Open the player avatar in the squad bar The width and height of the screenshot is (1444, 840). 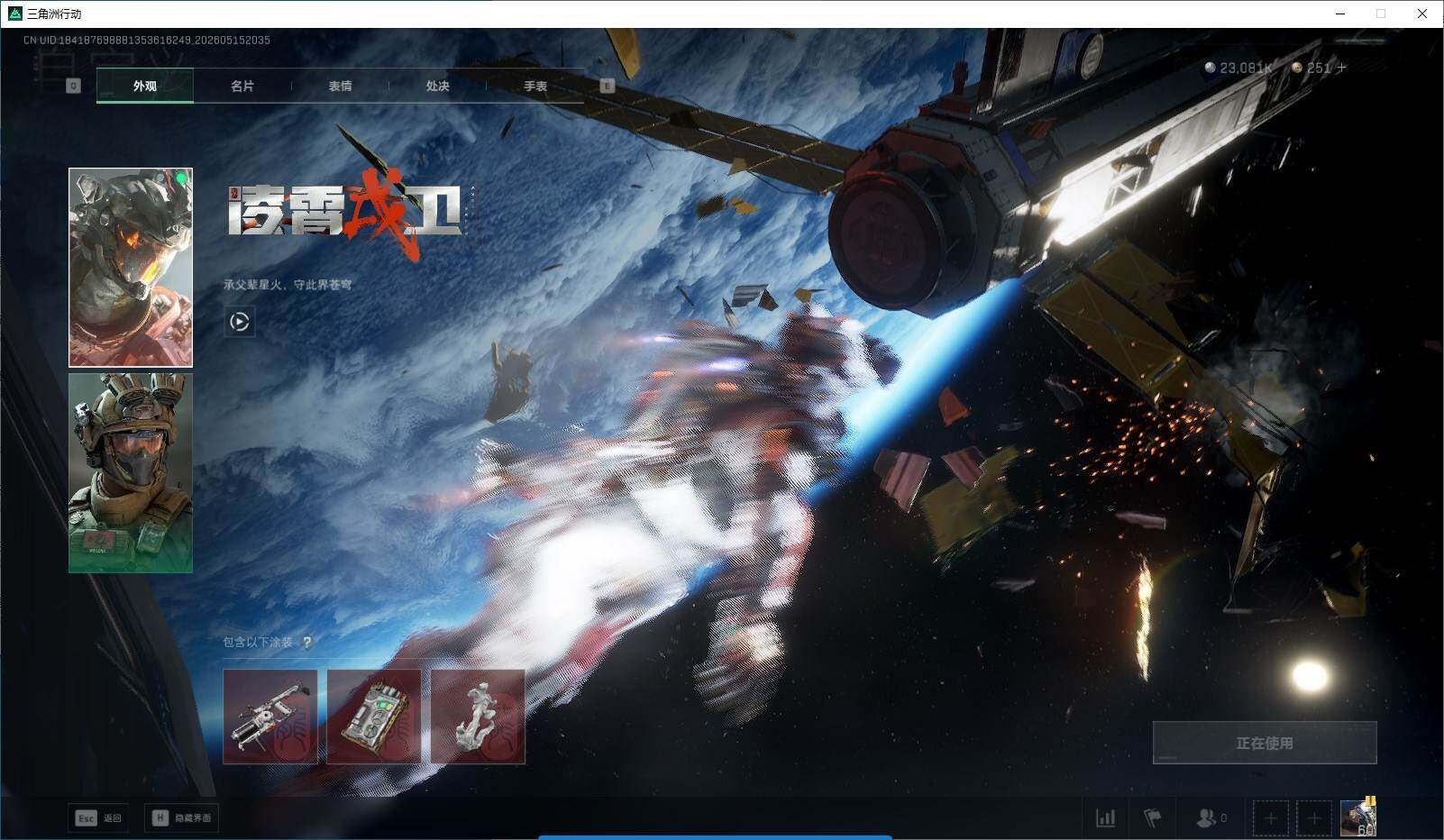pos(1358,817)
